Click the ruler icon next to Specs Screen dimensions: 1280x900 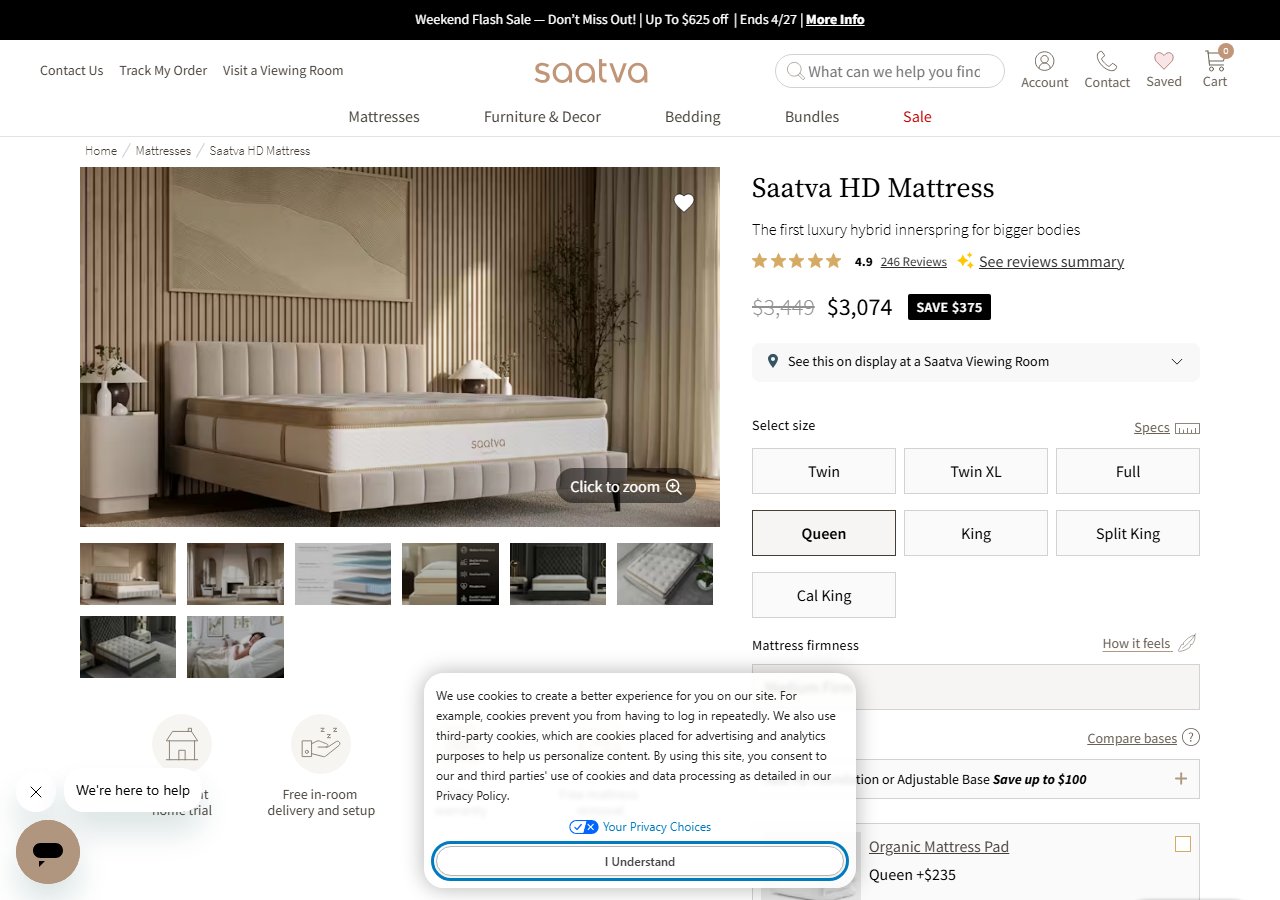1187,427
